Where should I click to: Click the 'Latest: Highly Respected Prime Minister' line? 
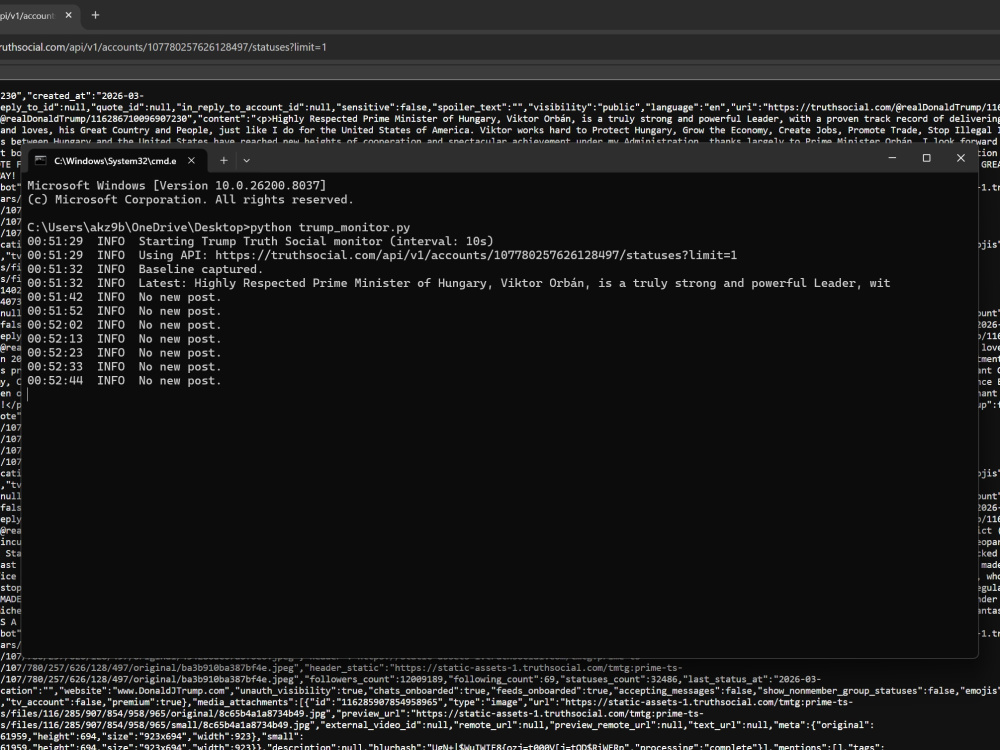459,283
